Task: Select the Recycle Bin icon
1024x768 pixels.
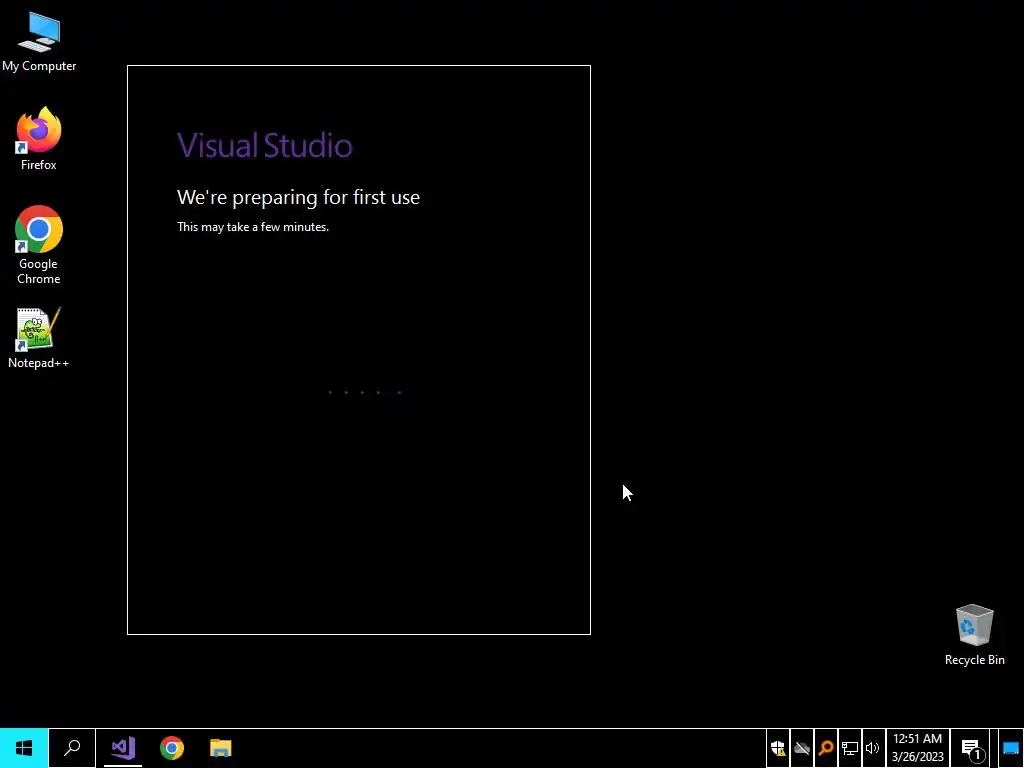Action: (974, 635)
